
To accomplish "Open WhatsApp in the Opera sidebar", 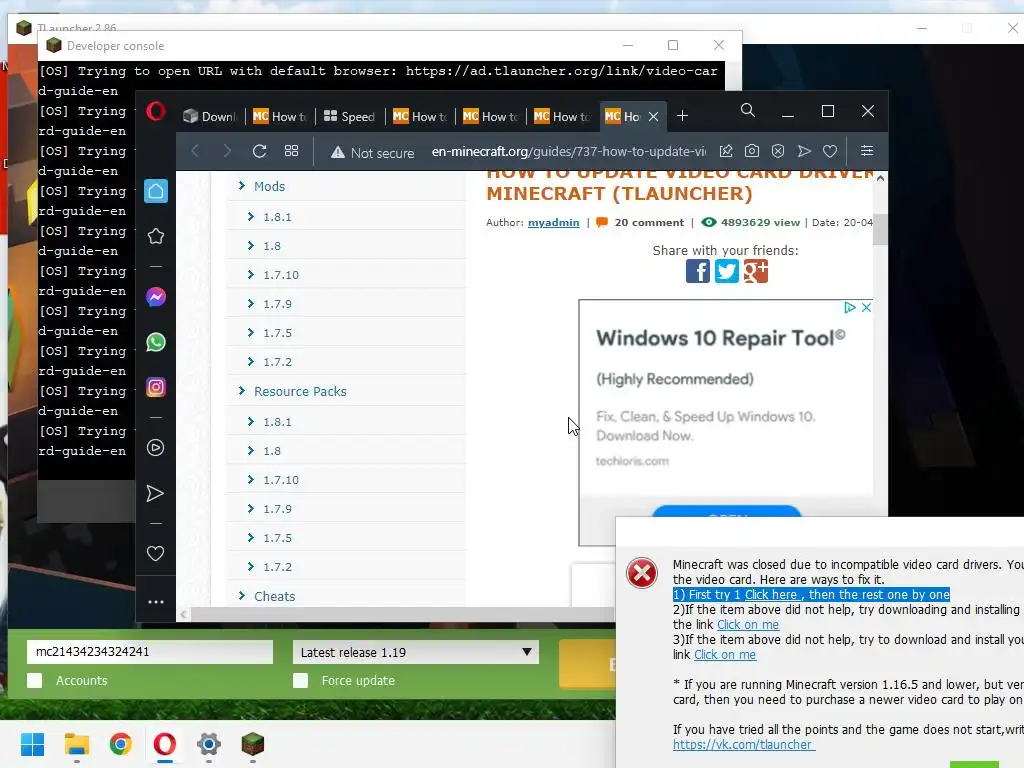I will 156,342.
